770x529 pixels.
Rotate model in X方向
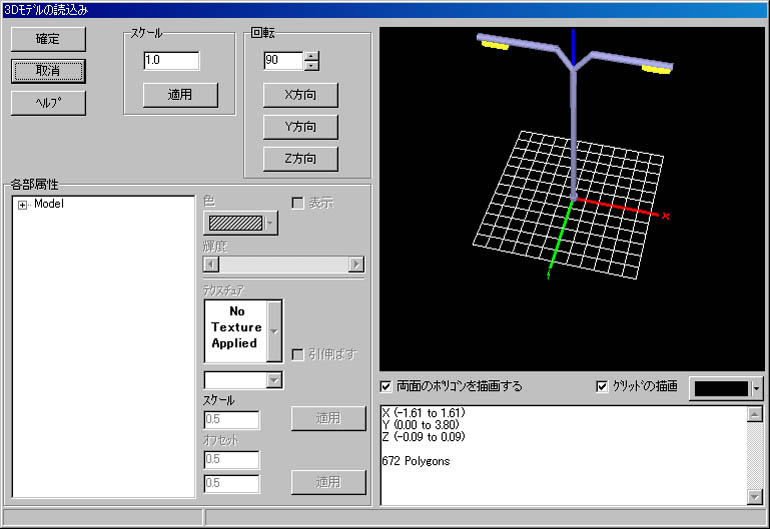pyautogui.click(x=301, y=95)
